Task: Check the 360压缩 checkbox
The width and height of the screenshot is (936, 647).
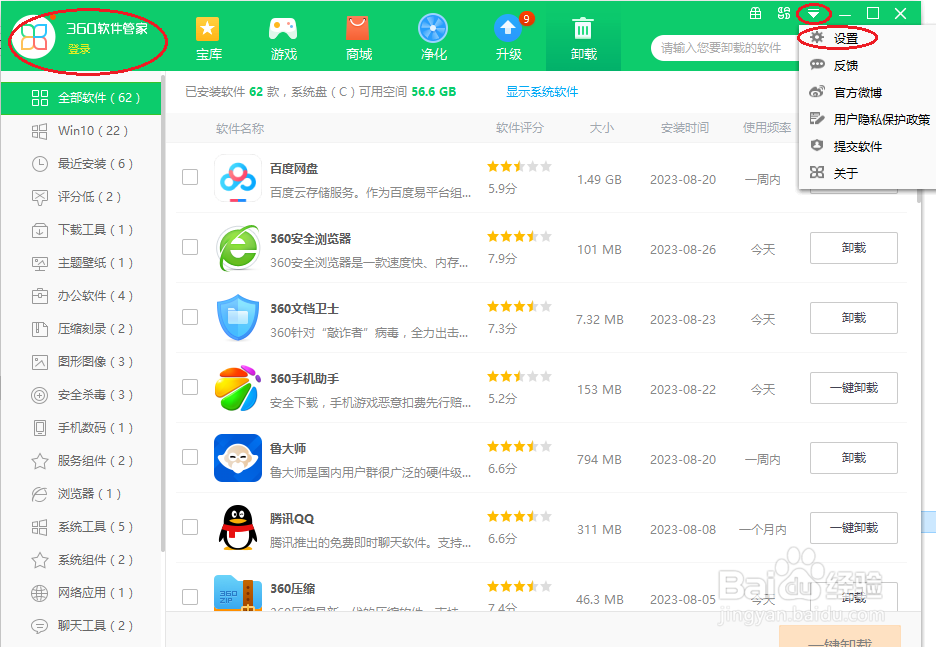Action: 190,597
